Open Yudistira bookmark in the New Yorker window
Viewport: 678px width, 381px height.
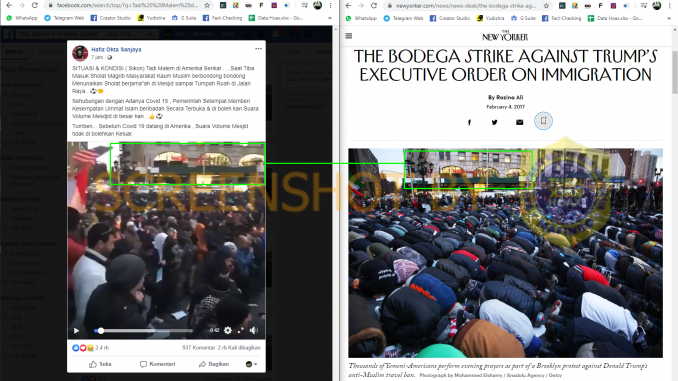pos(490,18)
